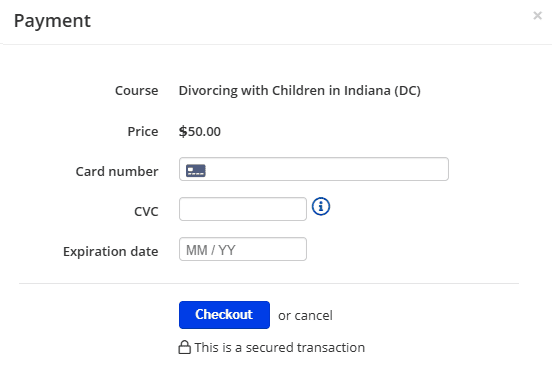Click the padlock security icon
This screenshot has height=390, width=552.
tap(184, 347)
